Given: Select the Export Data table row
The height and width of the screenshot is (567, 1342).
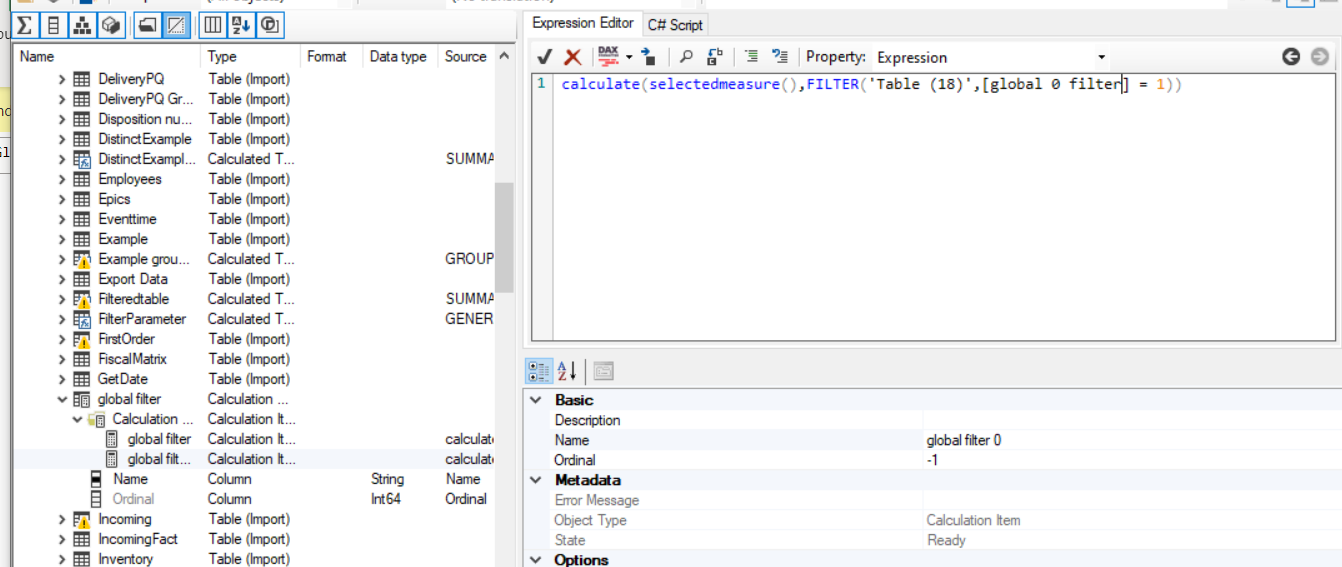Looking at the screenshot, I should 253,279.
